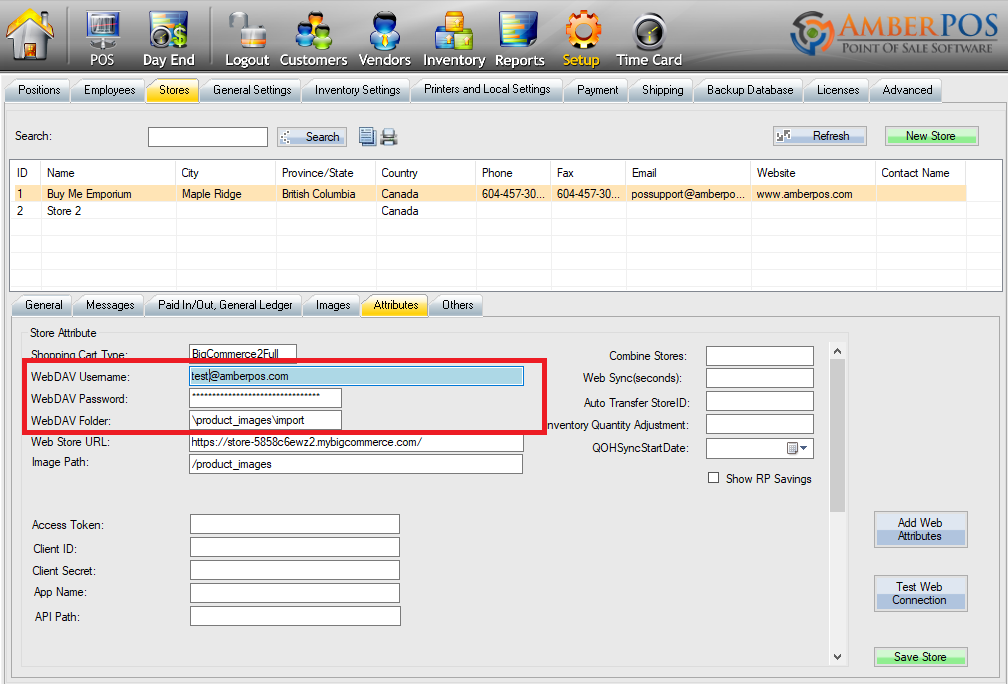
Task: Click the Contact Name column header
Action: (x=921, y=173)
